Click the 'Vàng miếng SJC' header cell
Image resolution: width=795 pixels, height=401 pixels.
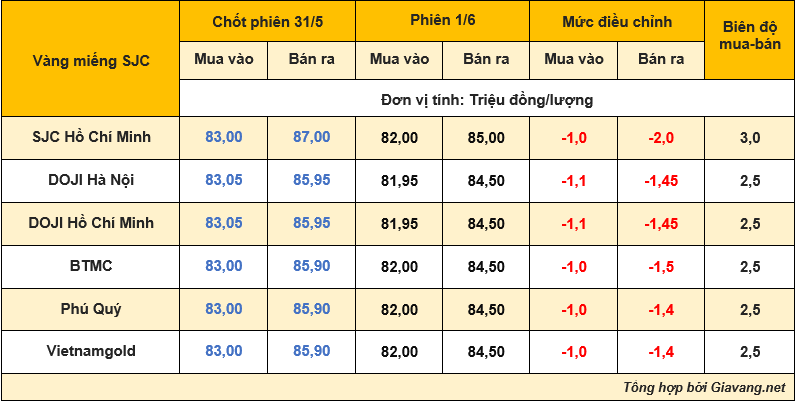tap(91, 60)
